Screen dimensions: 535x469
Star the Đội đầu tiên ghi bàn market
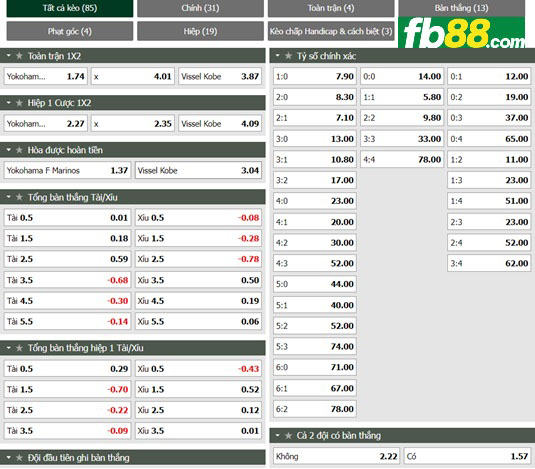[x=19, y=457]
